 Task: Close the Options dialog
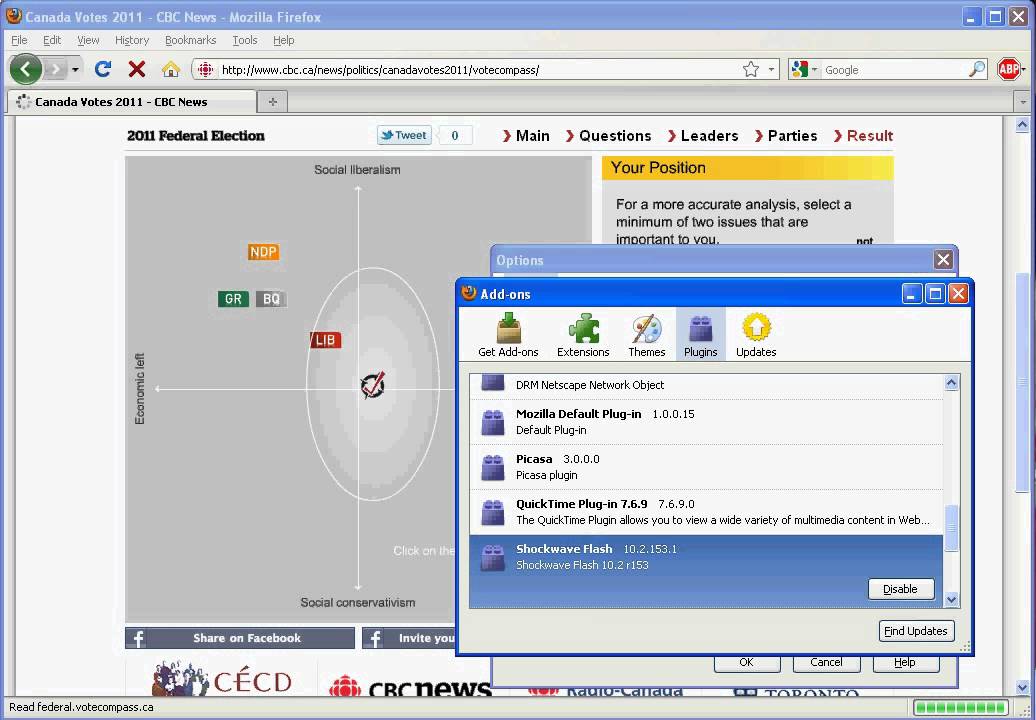(x=944, y=260)
